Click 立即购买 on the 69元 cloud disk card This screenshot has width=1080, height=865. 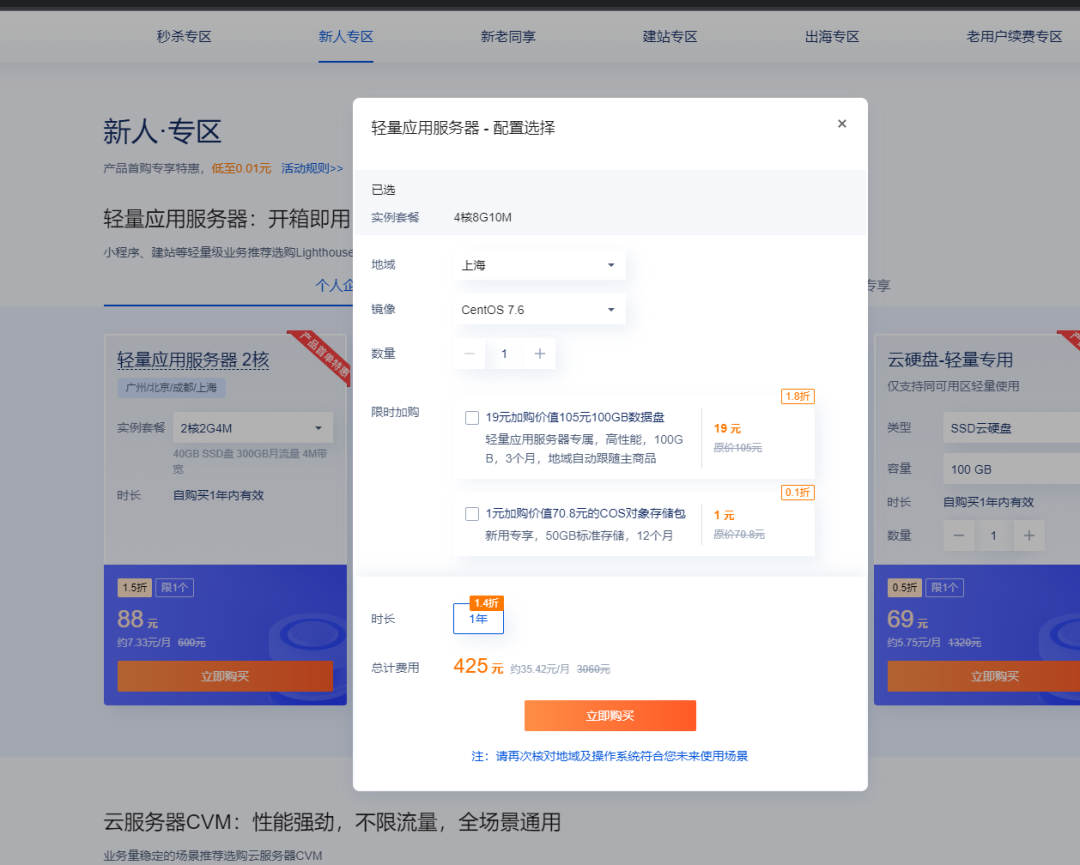[x=984, y=676]
